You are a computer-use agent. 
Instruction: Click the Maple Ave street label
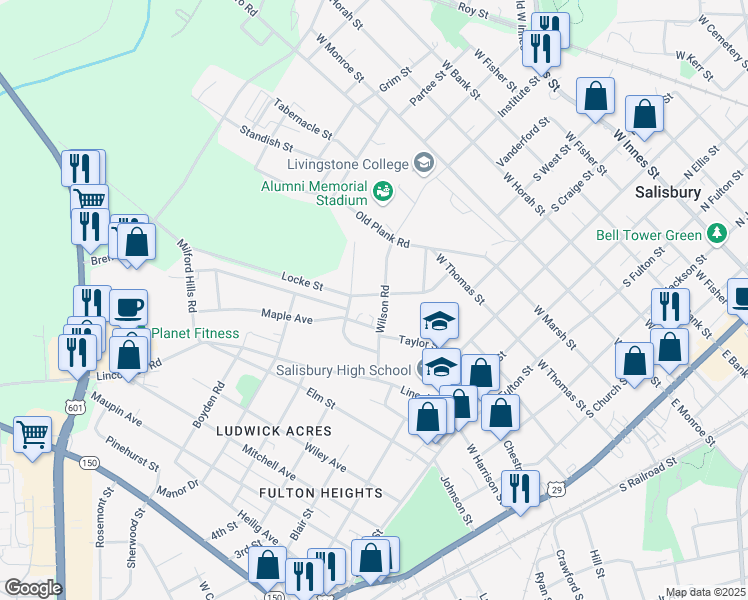click(287, 316)
